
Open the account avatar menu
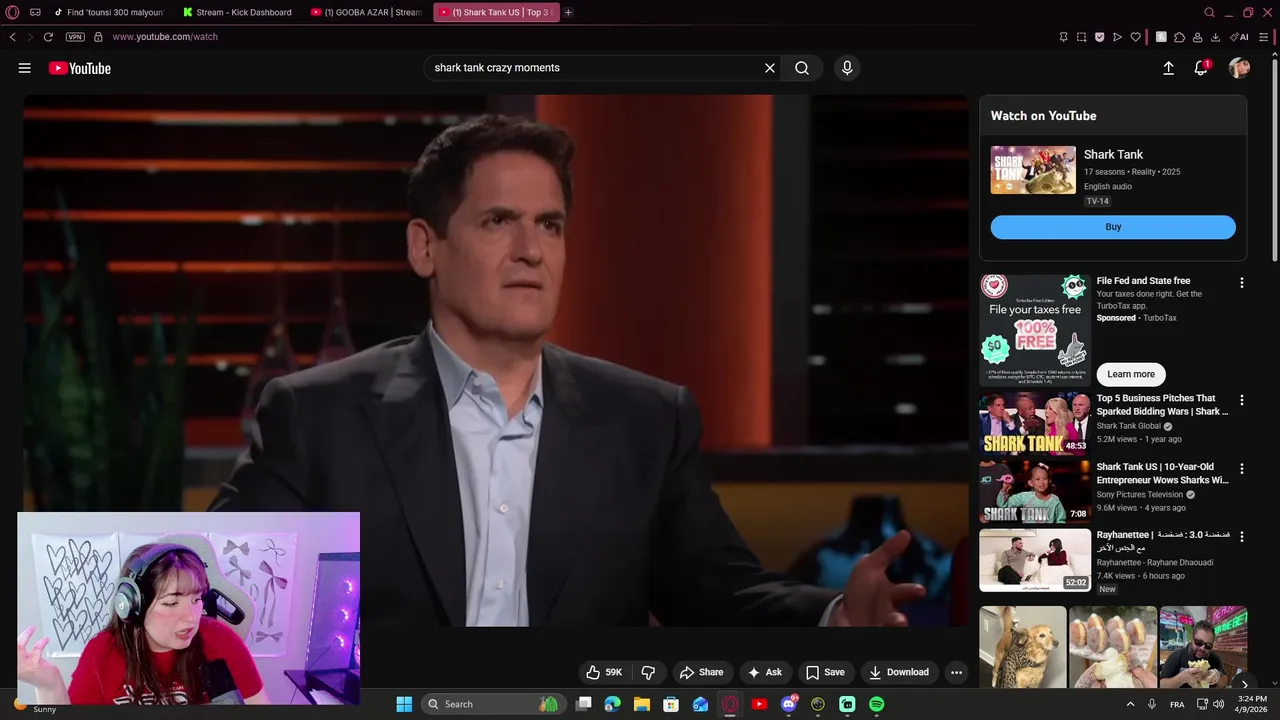coord(1240,68)
